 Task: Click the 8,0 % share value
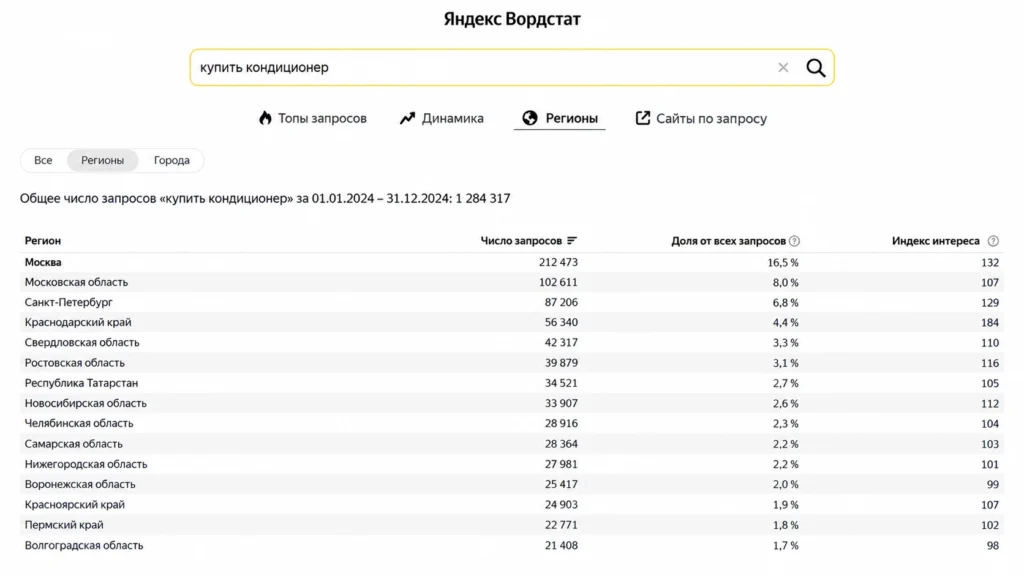pos(786,282)
